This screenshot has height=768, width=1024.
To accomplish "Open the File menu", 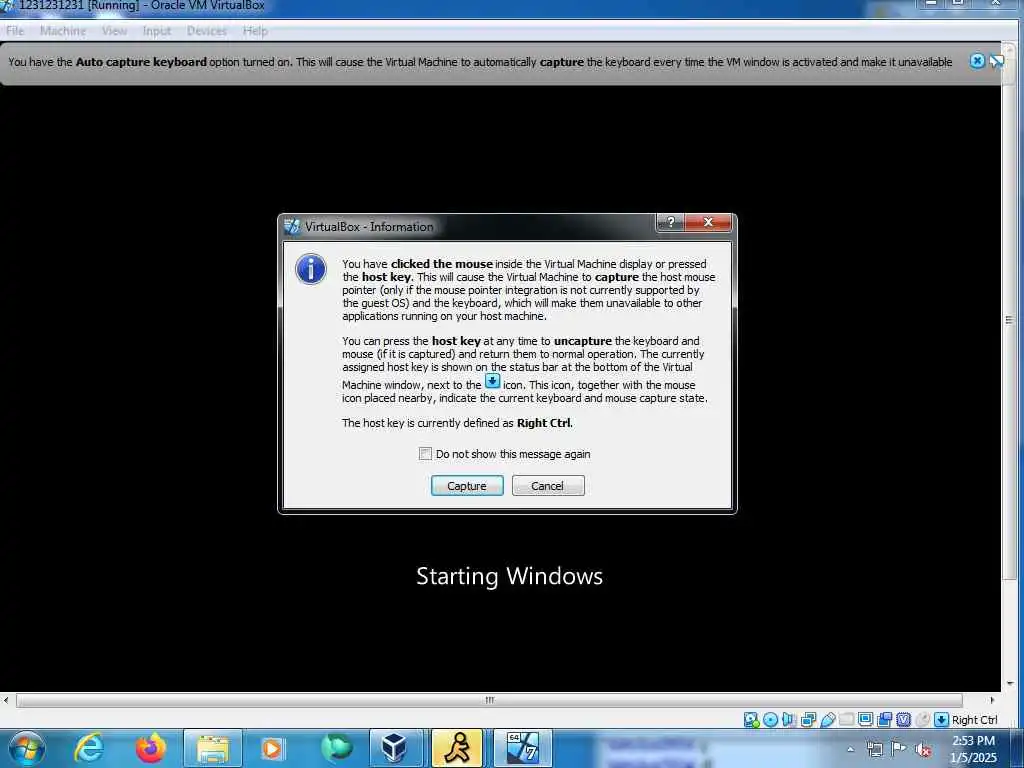I will (x=15, y=31).
